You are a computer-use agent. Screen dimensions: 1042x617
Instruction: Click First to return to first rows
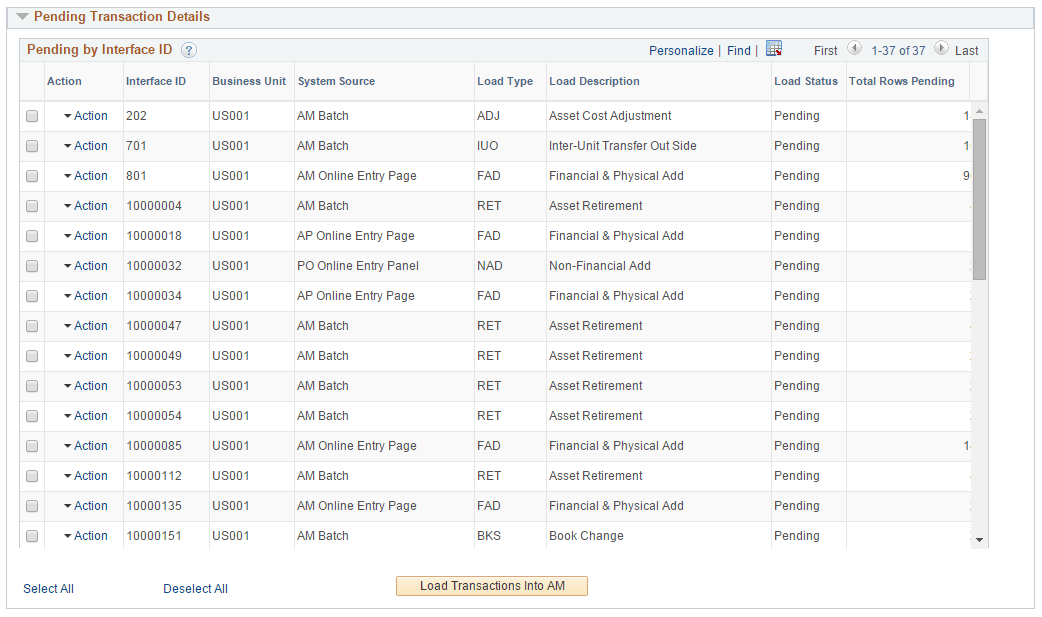(825, 50)
